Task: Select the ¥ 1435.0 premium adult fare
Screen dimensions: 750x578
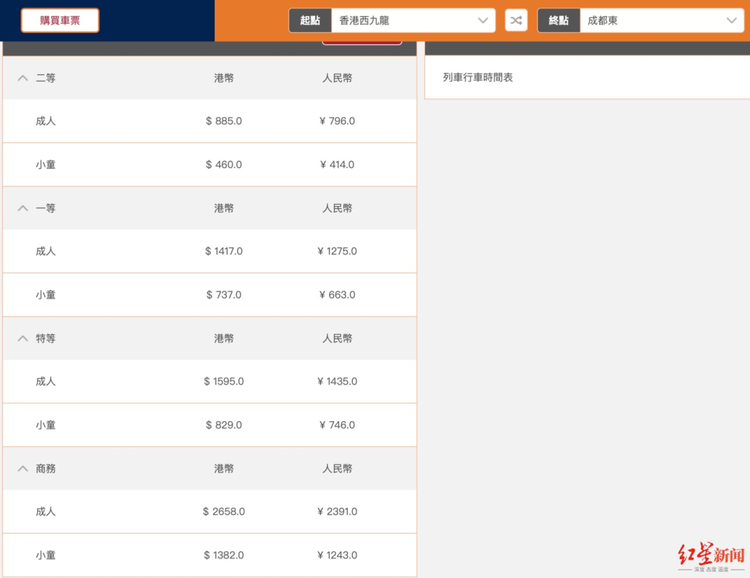Action: [x=337, y=381]
